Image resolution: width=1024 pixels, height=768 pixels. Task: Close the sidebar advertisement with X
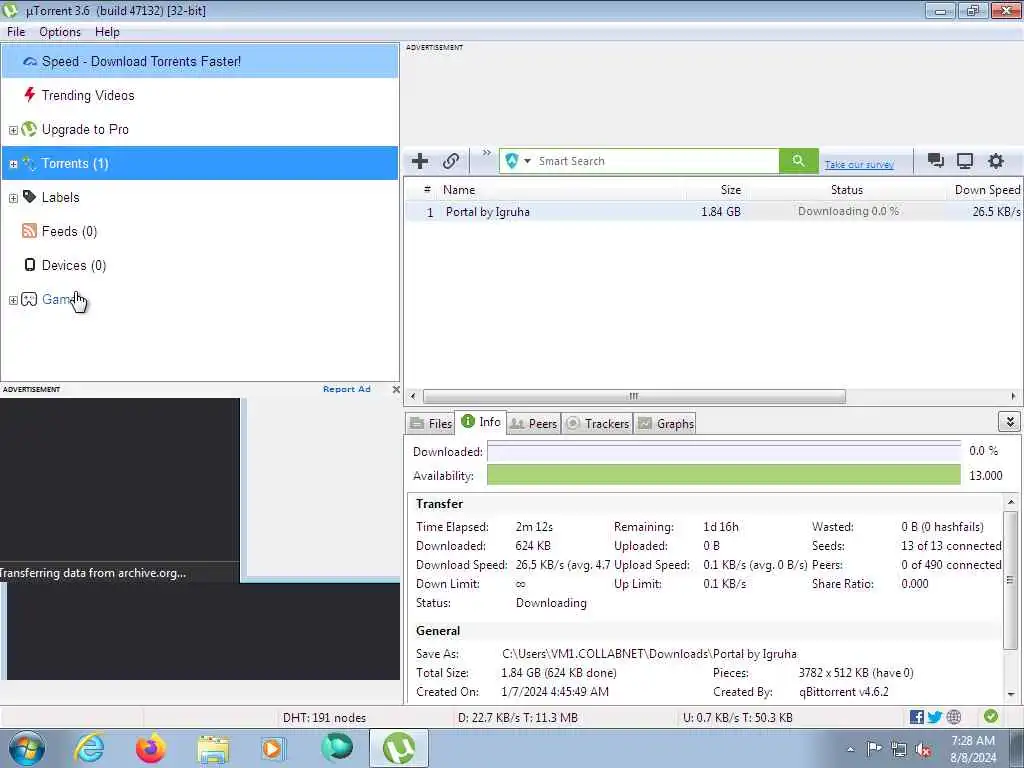click(396, 389)
